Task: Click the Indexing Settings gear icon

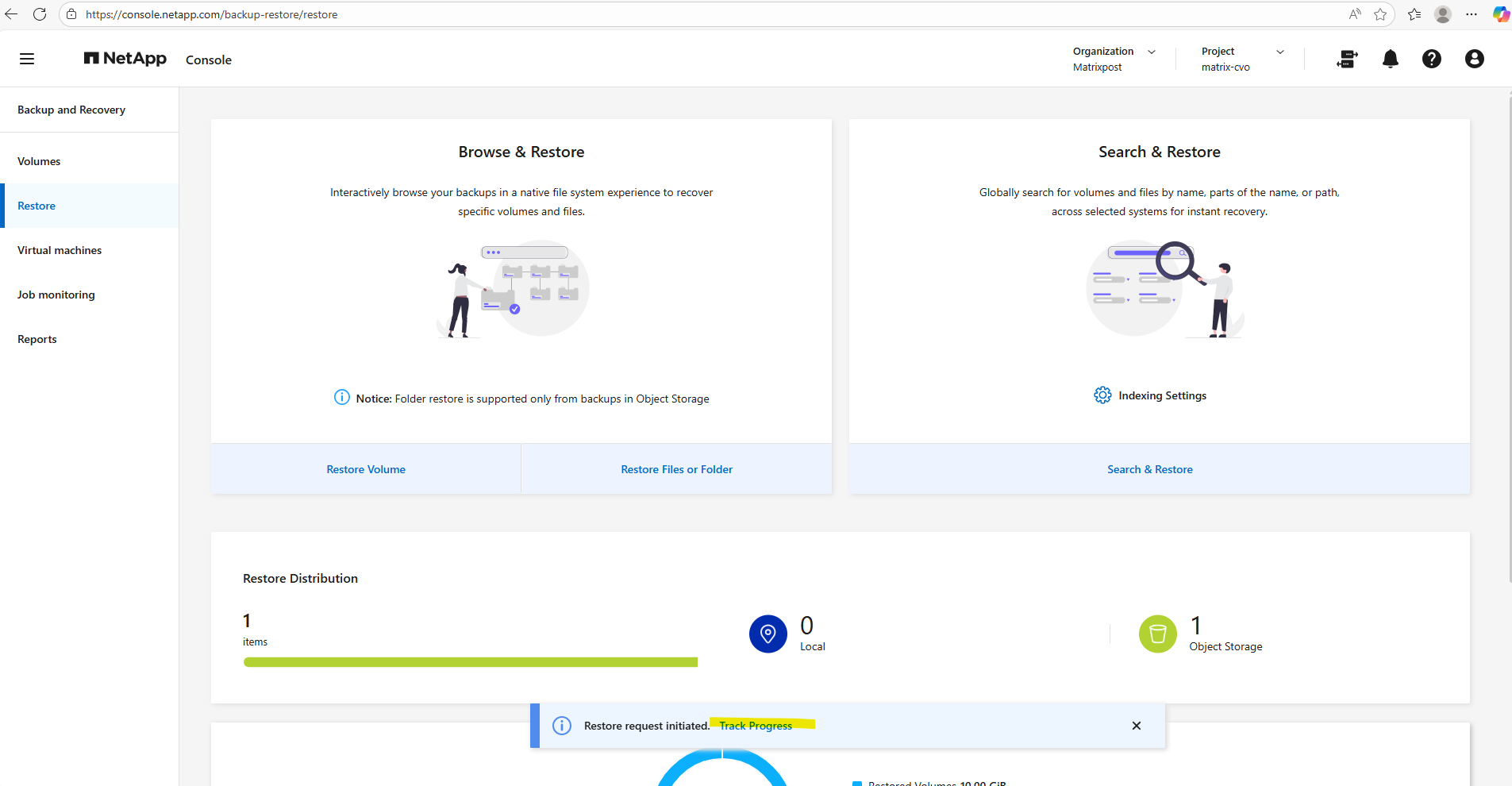Action: tap(1102, 395)
